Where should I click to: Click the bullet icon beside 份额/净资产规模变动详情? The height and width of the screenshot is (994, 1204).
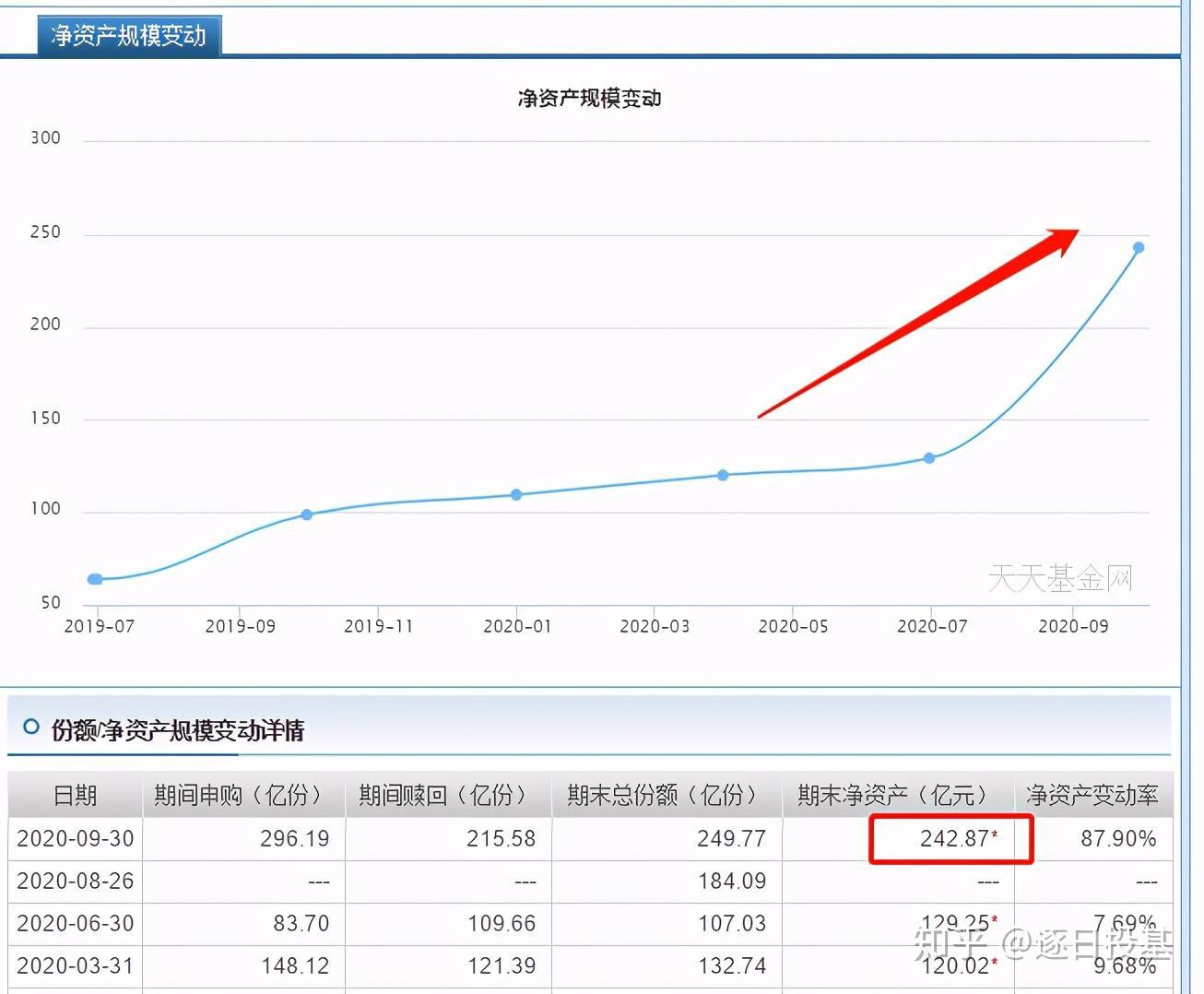pos(30,727)
